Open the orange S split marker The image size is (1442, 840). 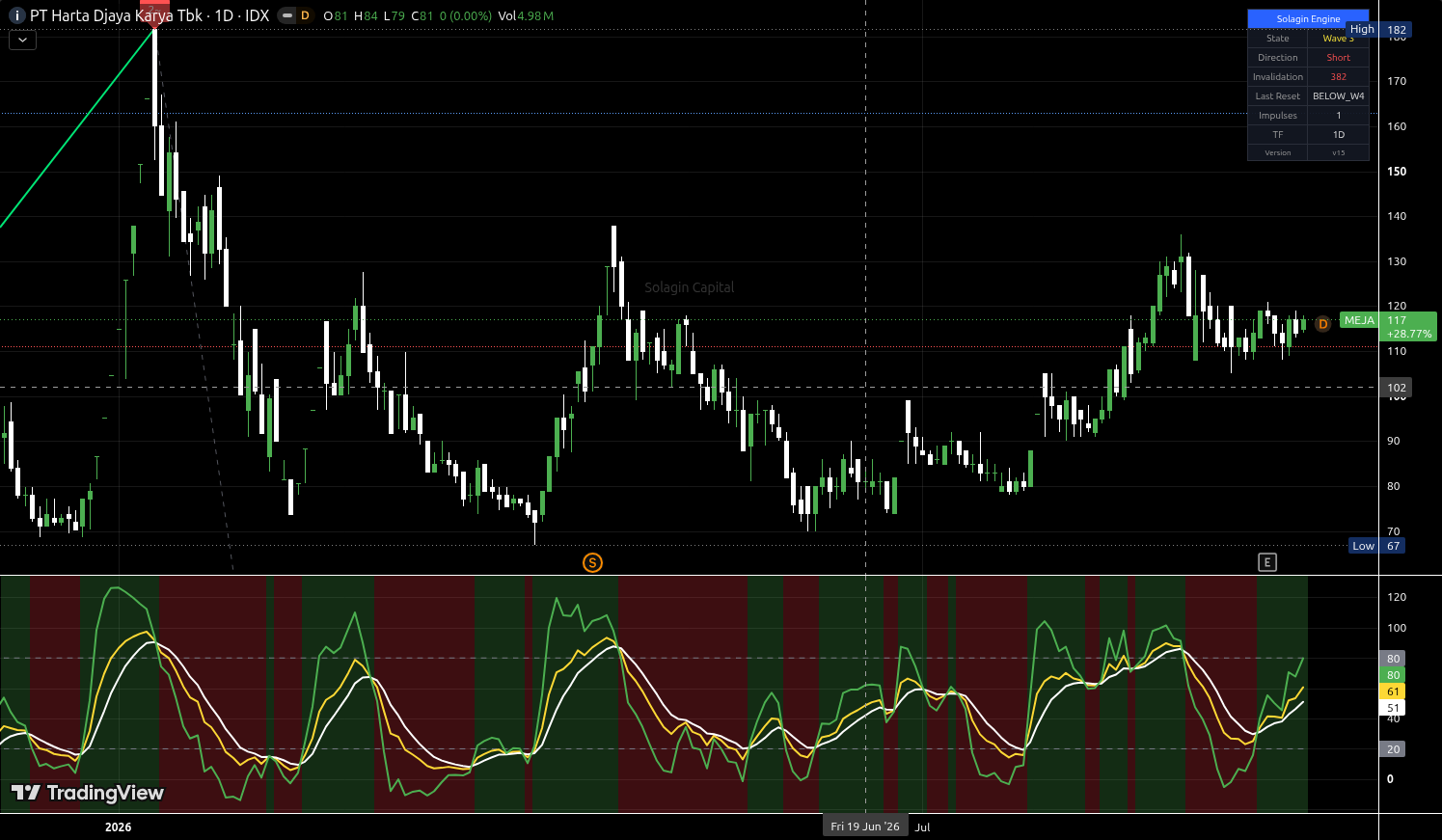click(592, 562)
